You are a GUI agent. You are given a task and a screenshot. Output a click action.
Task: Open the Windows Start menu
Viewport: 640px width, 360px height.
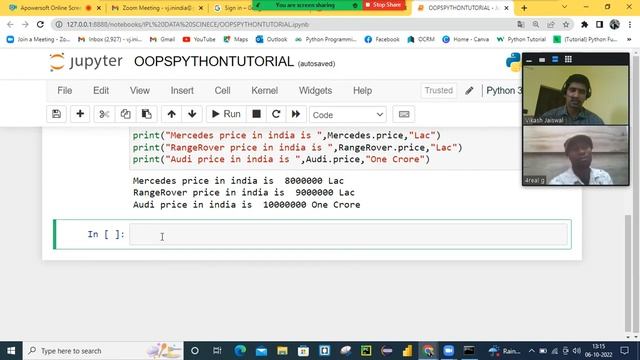coord(11,351)
